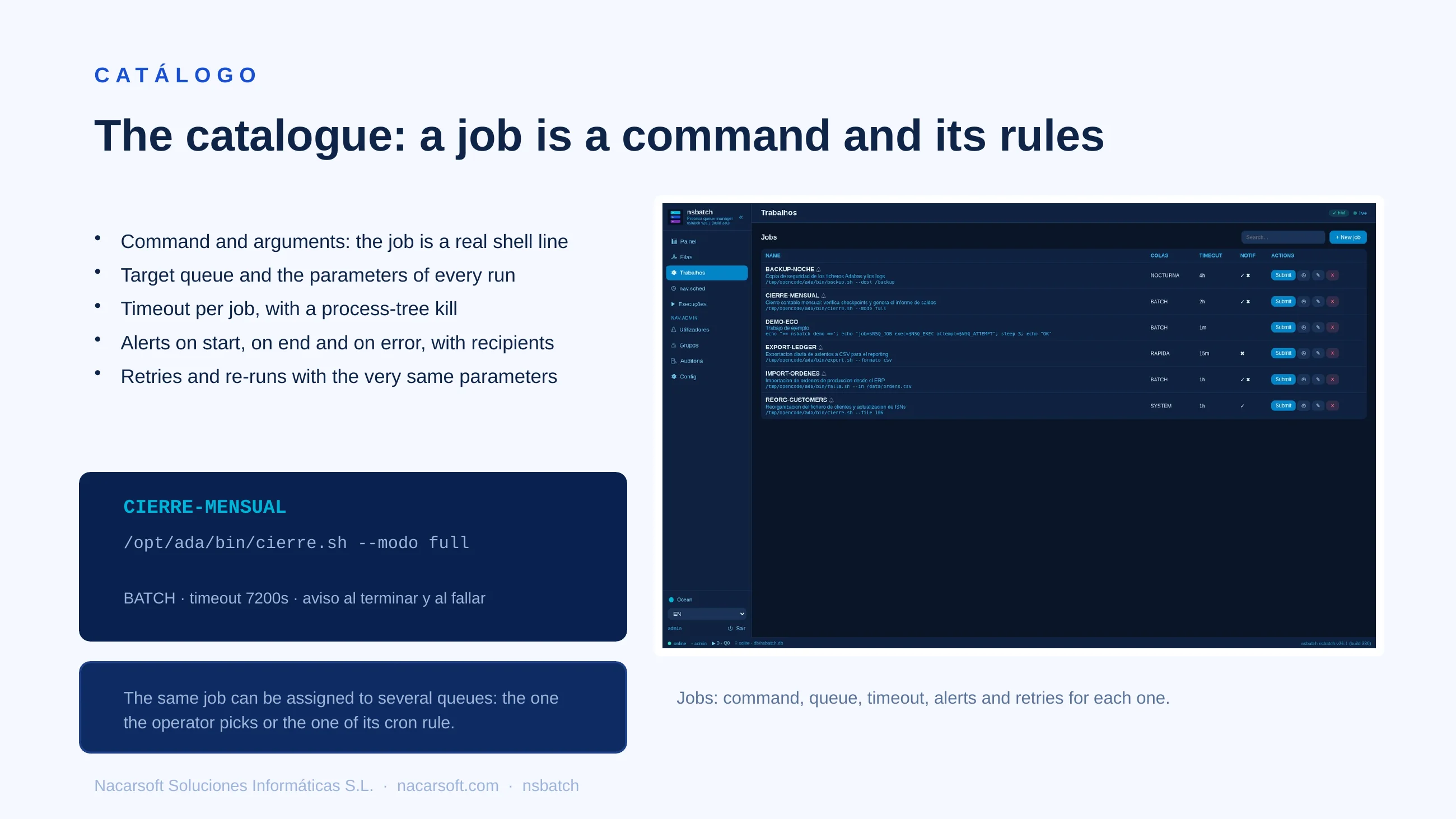Click the Search jobs field
The image size is (1456, 819).
(x=1282, y=237)
